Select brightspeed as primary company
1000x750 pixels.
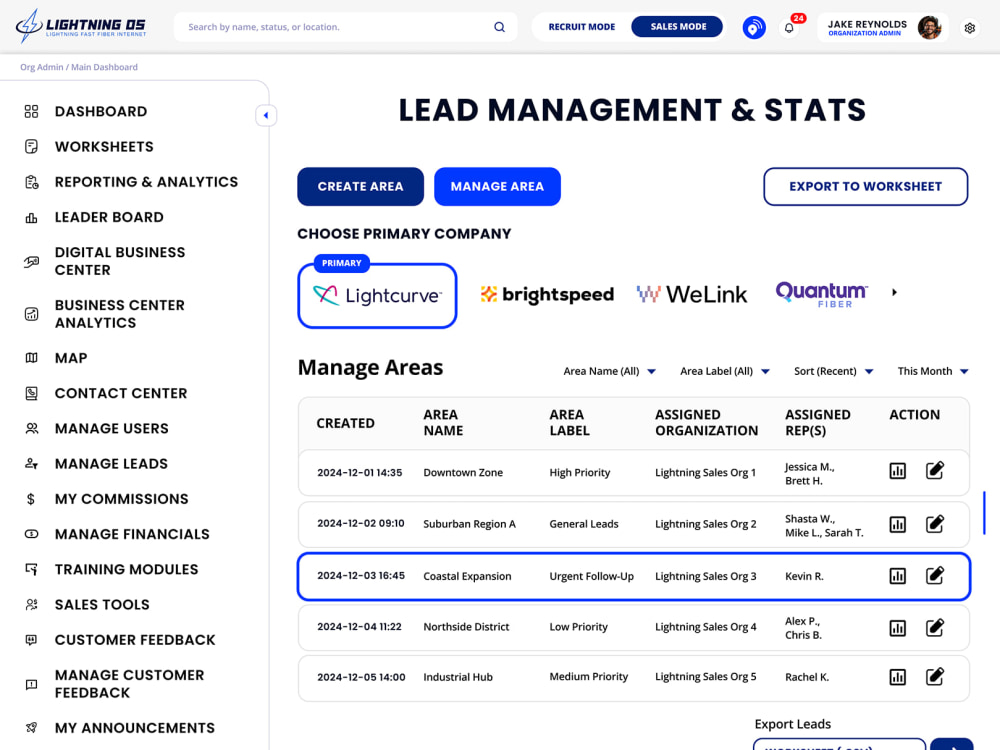(547, 294)
